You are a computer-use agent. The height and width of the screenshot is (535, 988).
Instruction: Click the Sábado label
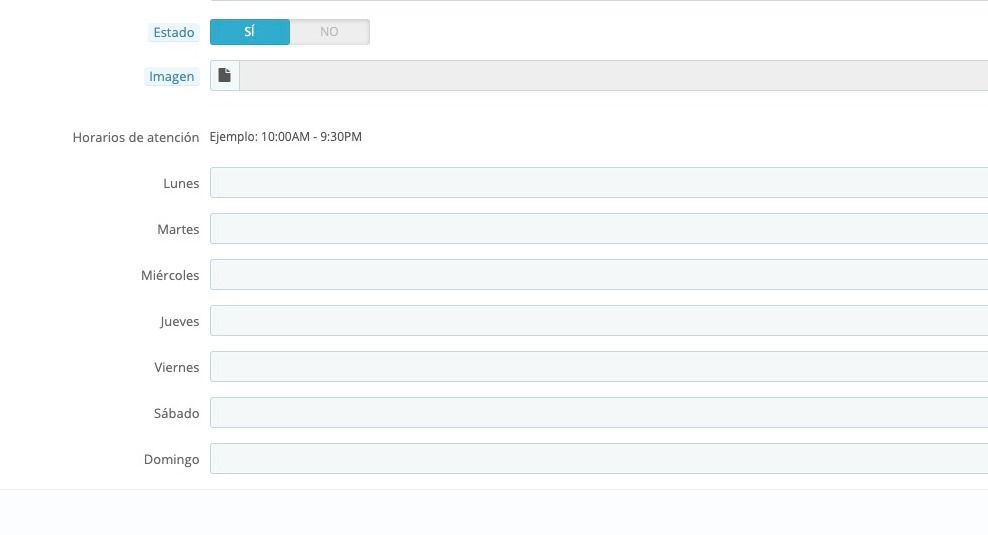coord(176,413)
